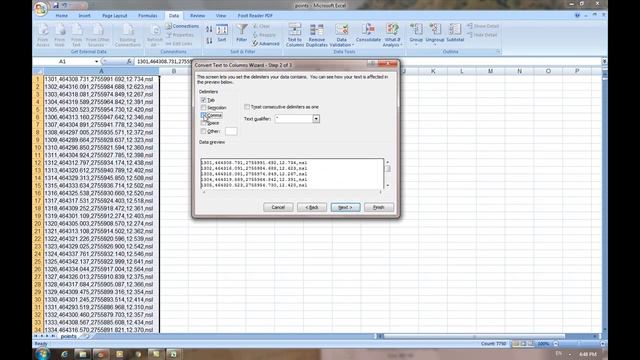Open the Name Box dropdown arrow
640x360 pixels.
97,61
